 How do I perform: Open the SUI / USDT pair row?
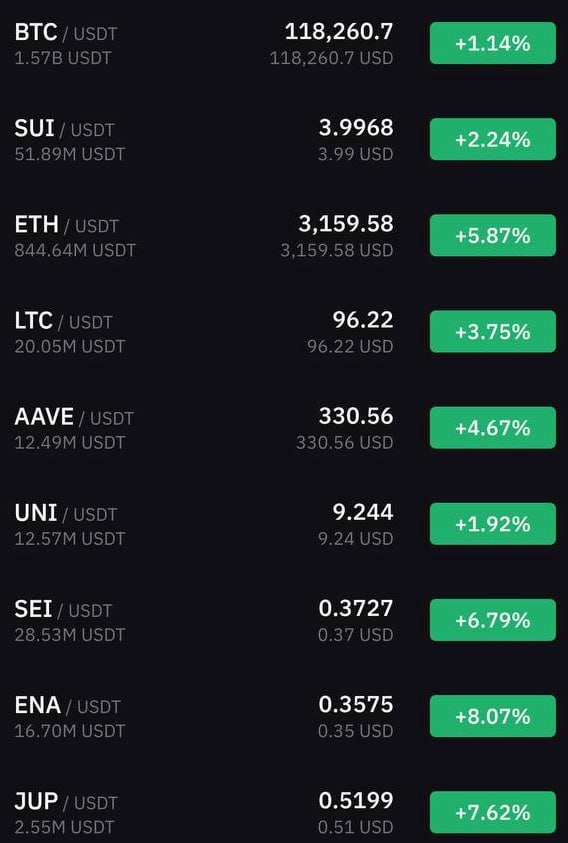pos(284,139)
